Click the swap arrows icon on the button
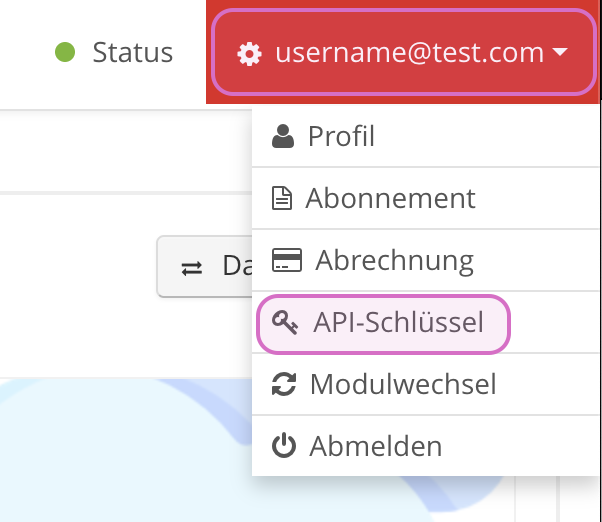The width and height of the screenshot is (602, 522). (x=191, y=268)
